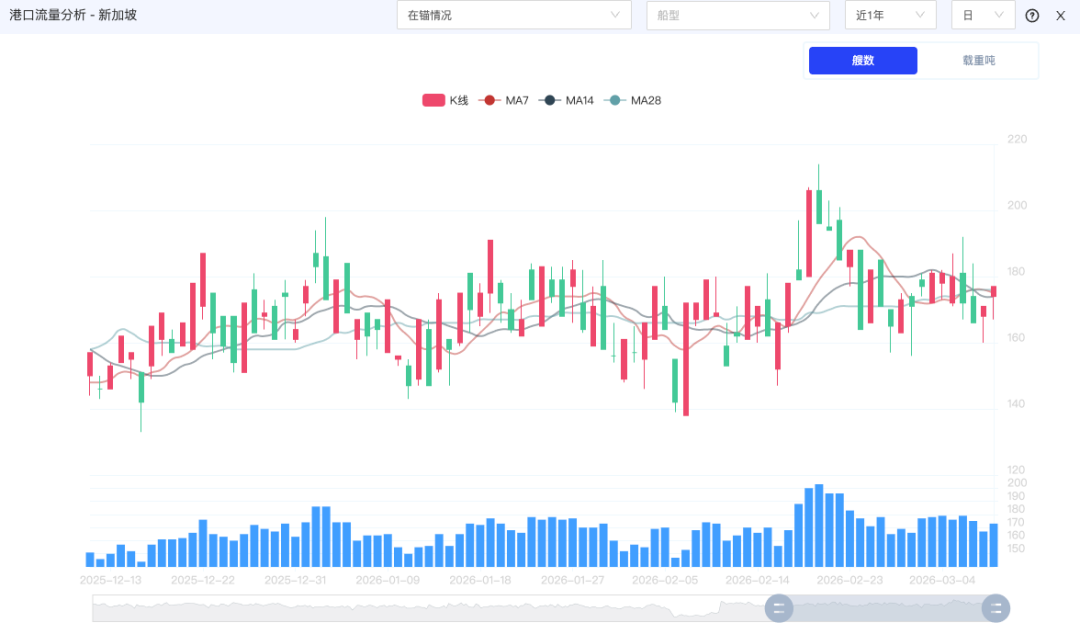Image resolution: width=1080 pixels, height=634 pixels.
Task: Click the right handle of zoom slider
Action: pyautogui.click(x=996, y=608)
